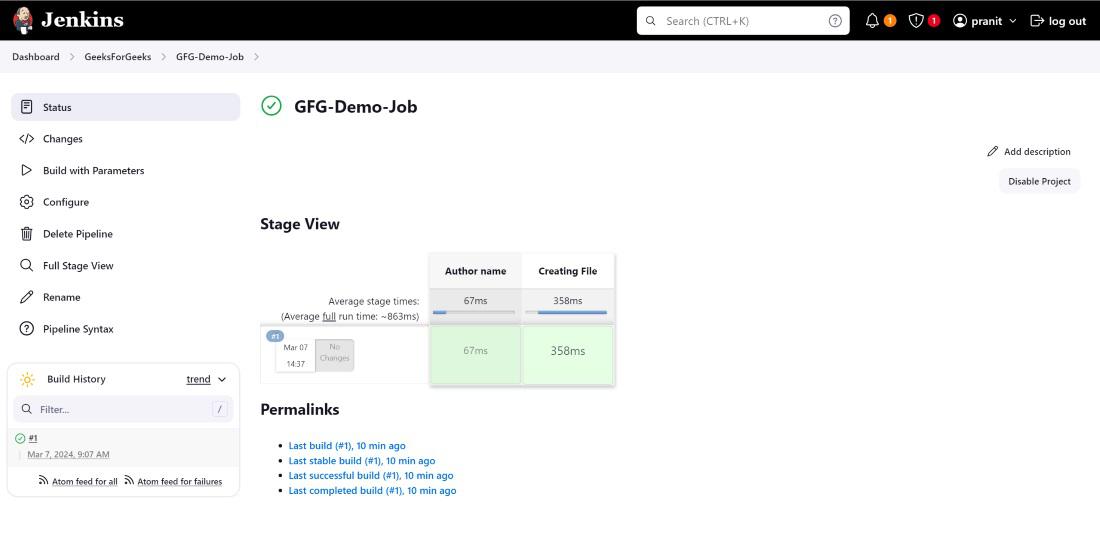Click the log out link text
Viewport: 1100px width, 534px height.
pyautogui.click(x=1067, y=21)
